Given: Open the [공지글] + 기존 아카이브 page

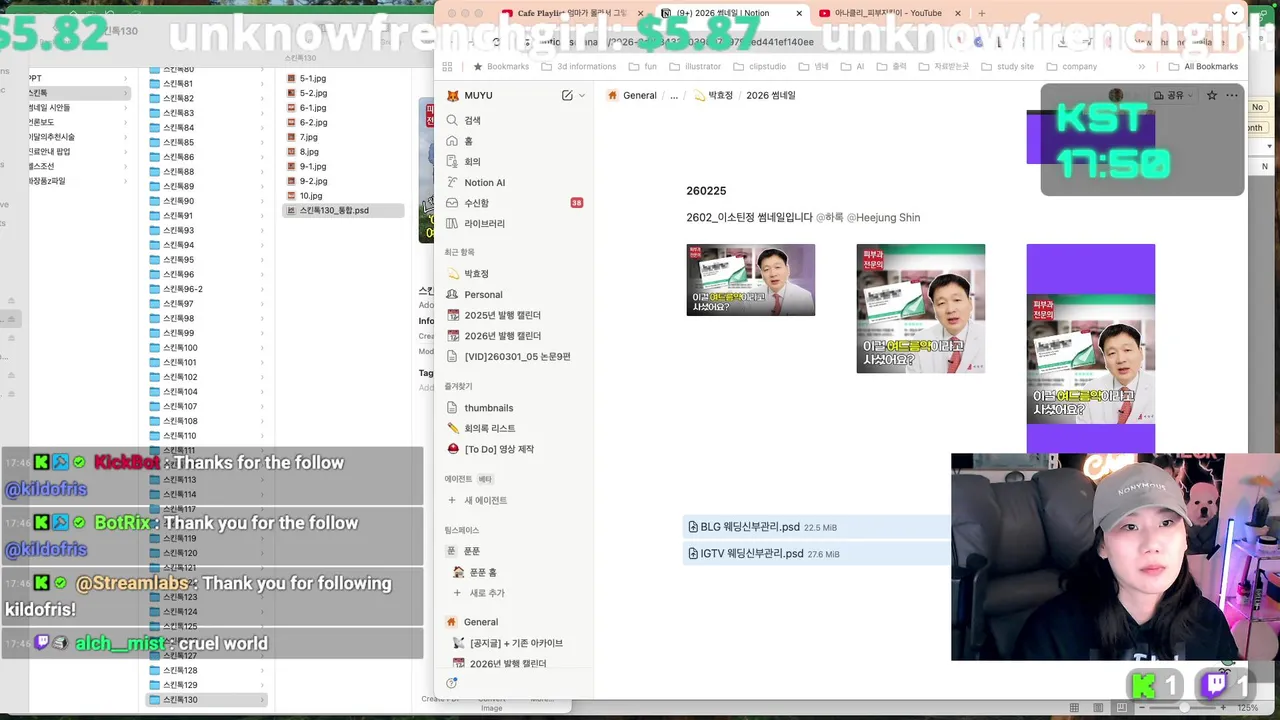Looking at the screenshot, I should pos(516,643).
